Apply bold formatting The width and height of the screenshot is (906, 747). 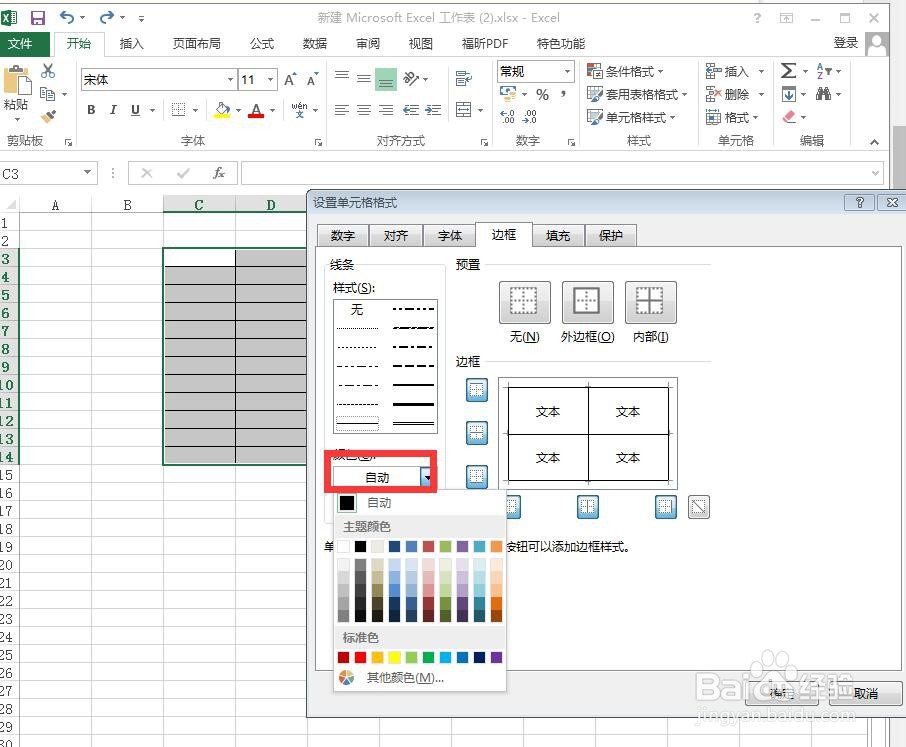pyautogui.click(x=91, y=110)
